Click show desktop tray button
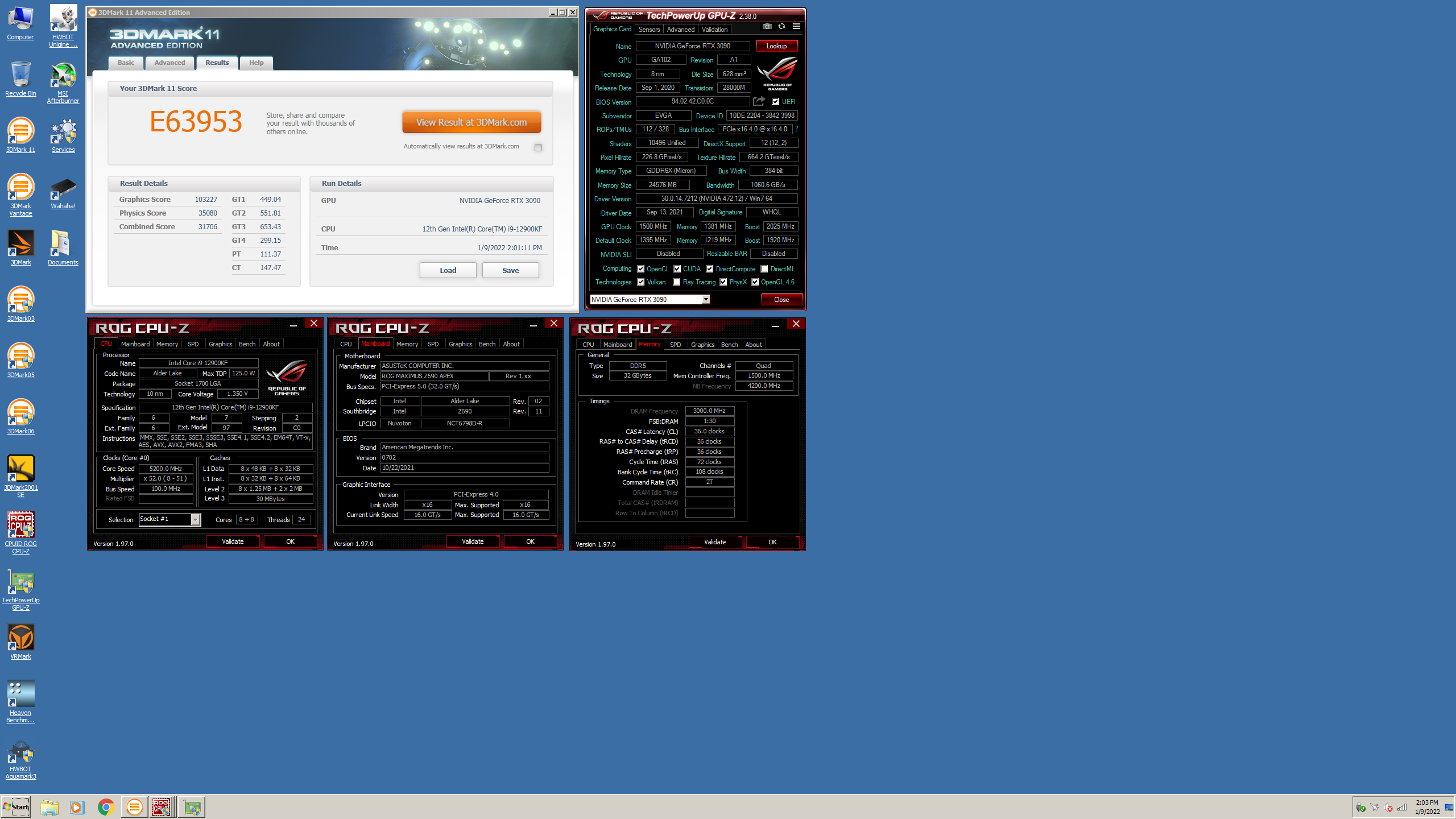1456x819 pixels. pyautogui.click(x=1449, y=807)
